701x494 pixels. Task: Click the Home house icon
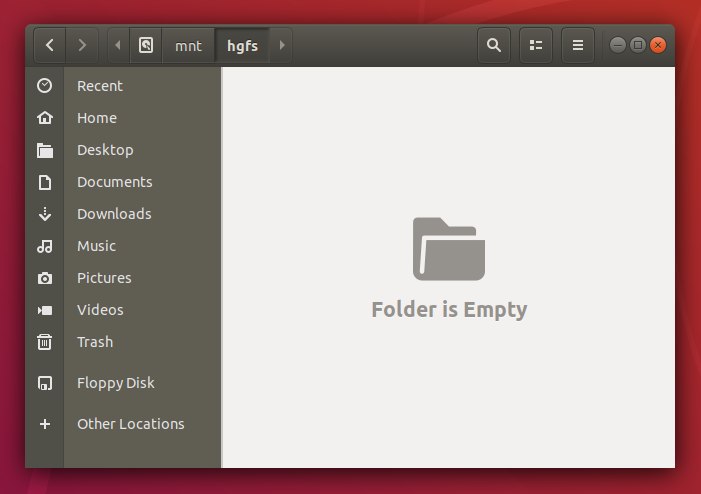[x=45, y=118]
